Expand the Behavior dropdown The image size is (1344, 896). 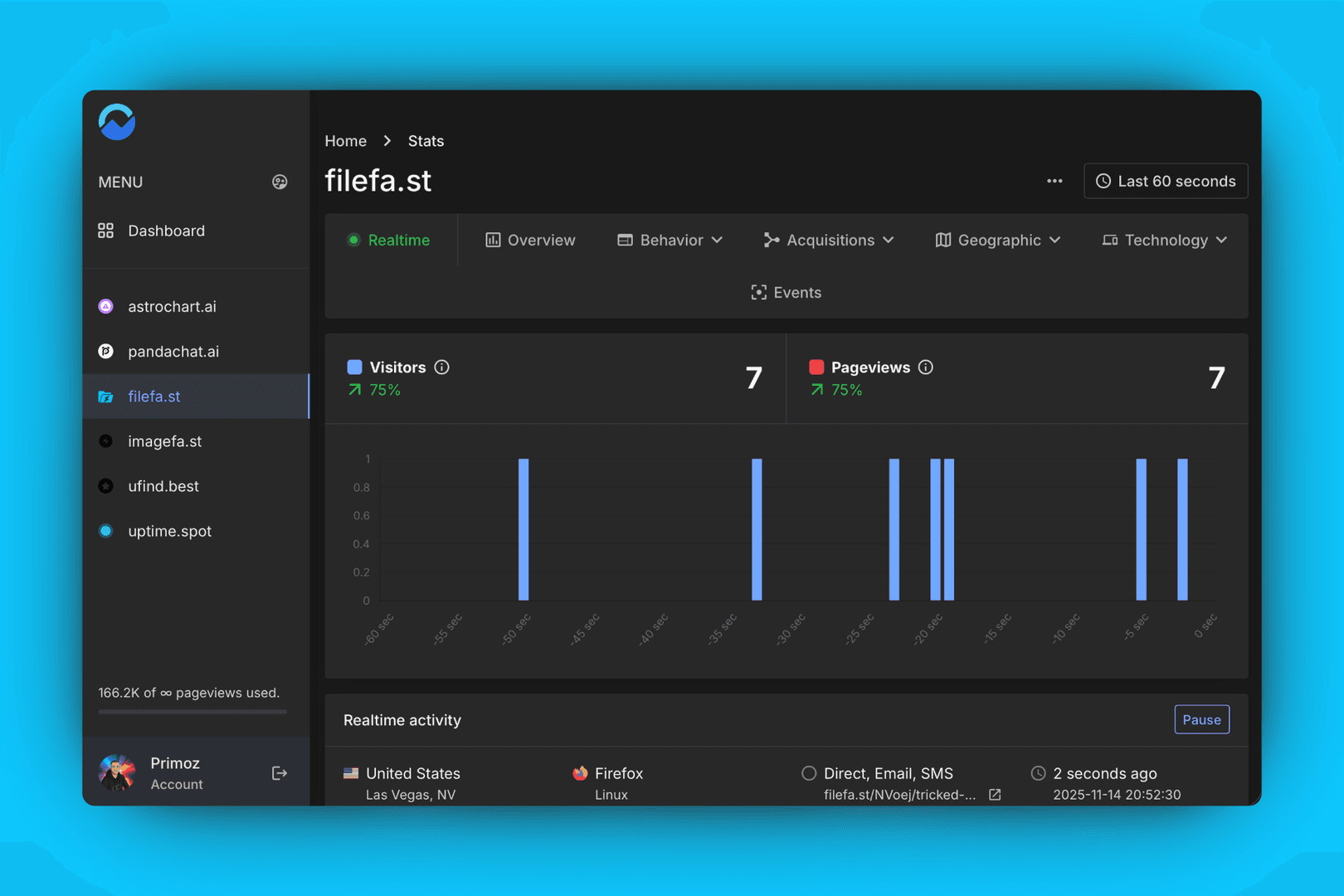click(670, 240)
